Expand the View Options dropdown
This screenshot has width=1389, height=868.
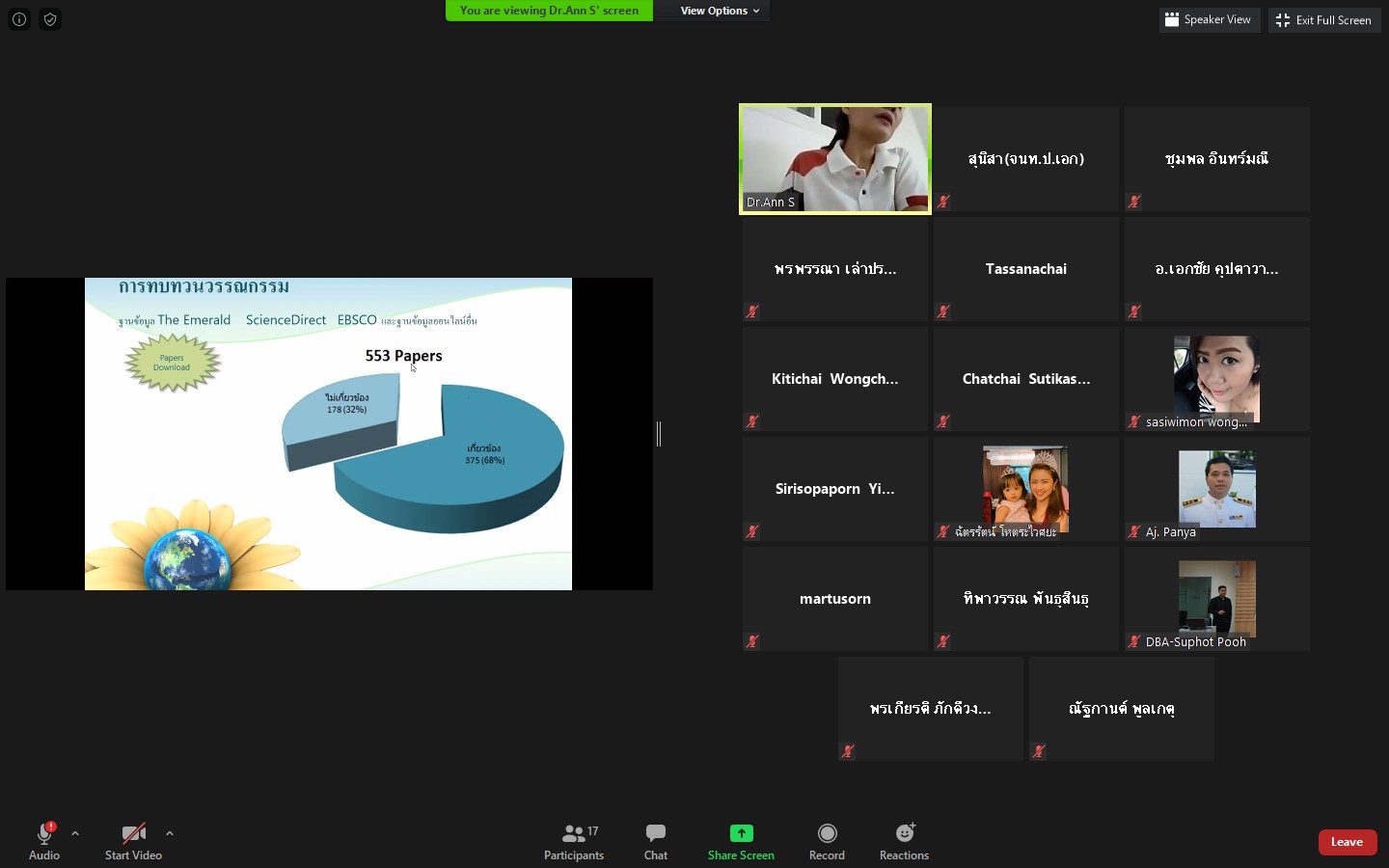click(x=720, y=11)
